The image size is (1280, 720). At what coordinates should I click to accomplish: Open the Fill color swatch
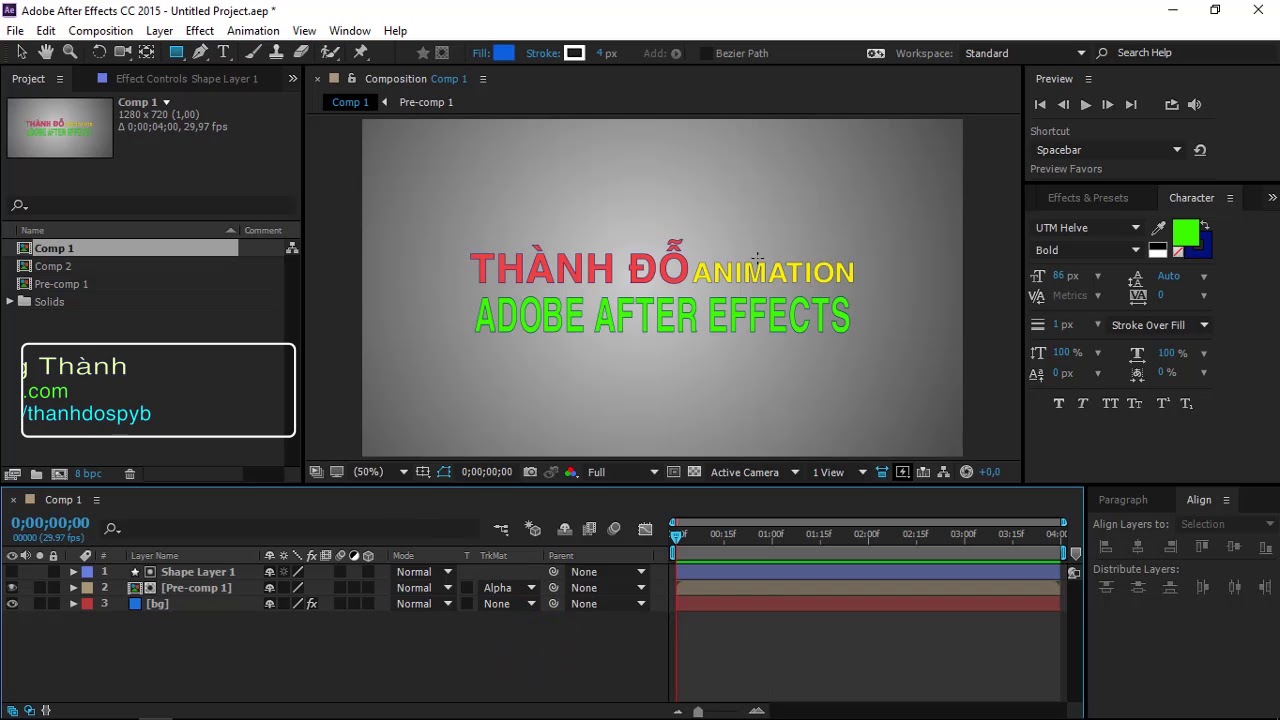click(504, 53)
